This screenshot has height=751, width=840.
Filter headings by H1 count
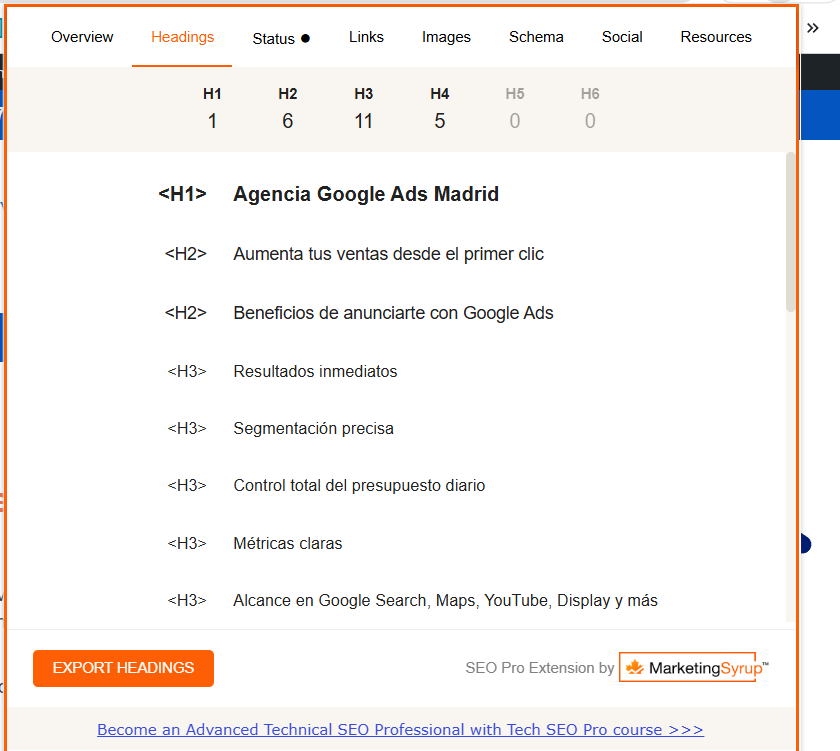212,109
